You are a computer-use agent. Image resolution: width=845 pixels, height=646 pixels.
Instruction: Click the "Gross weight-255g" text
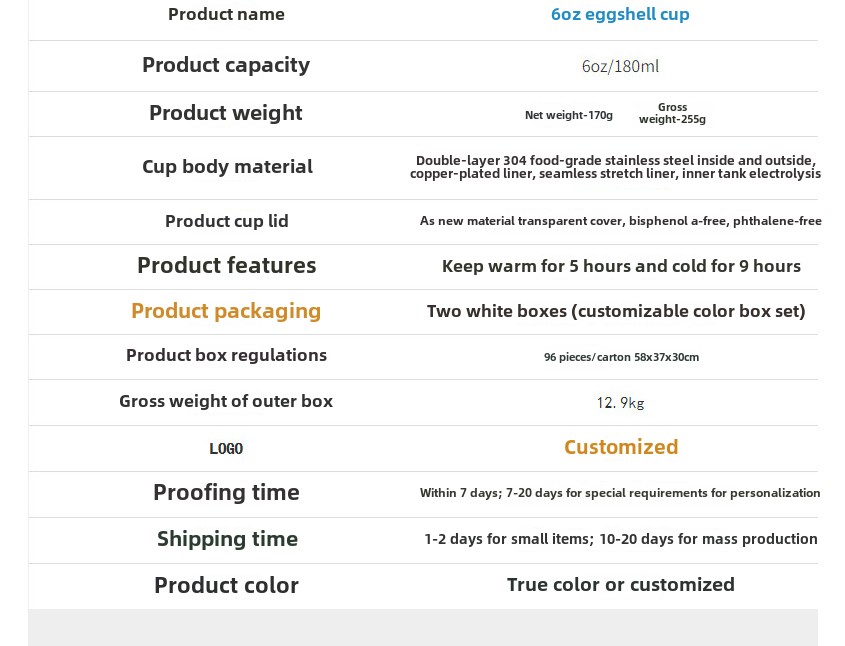pos(672,114)
